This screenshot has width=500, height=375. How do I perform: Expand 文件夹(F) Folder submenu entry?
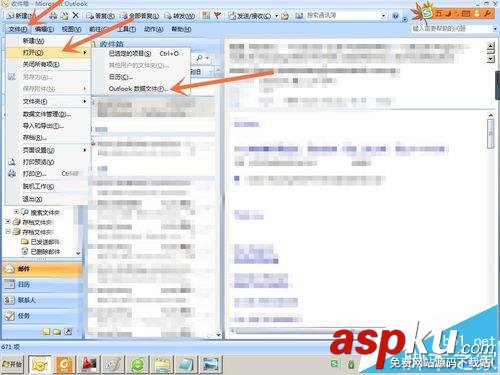point(48,101)
